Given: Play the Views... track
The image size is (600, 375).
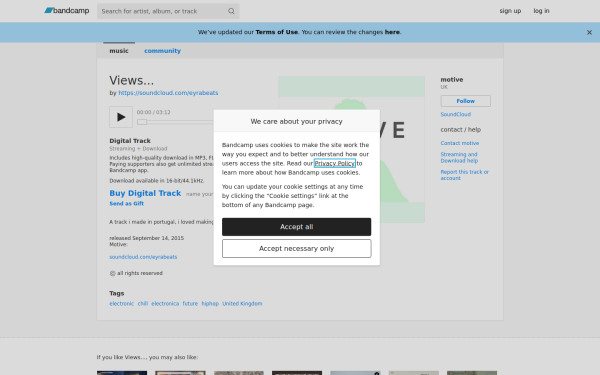Looking at the screenshot, I should [x=121, y=117].
